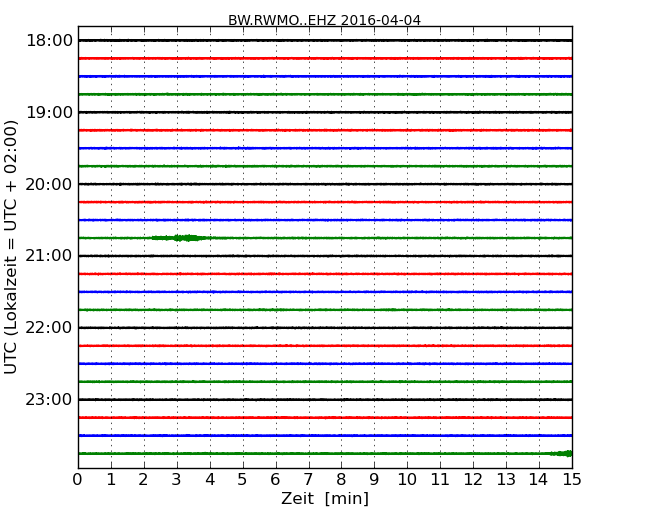Click the 19:00 time axis label
Image resolution: width=650 pixels, height=520 pixels.
(49, 112)
